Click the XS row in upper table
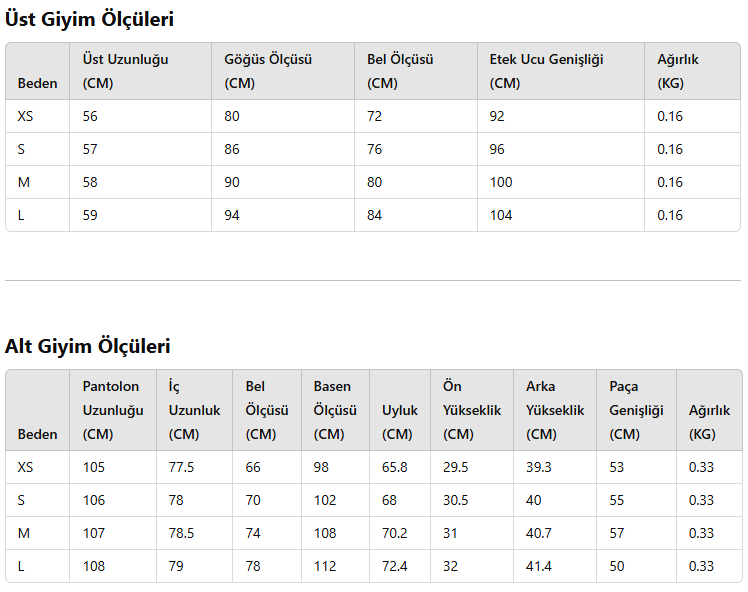Viewport: 748px width, 592px height. (x=373, y=116)
